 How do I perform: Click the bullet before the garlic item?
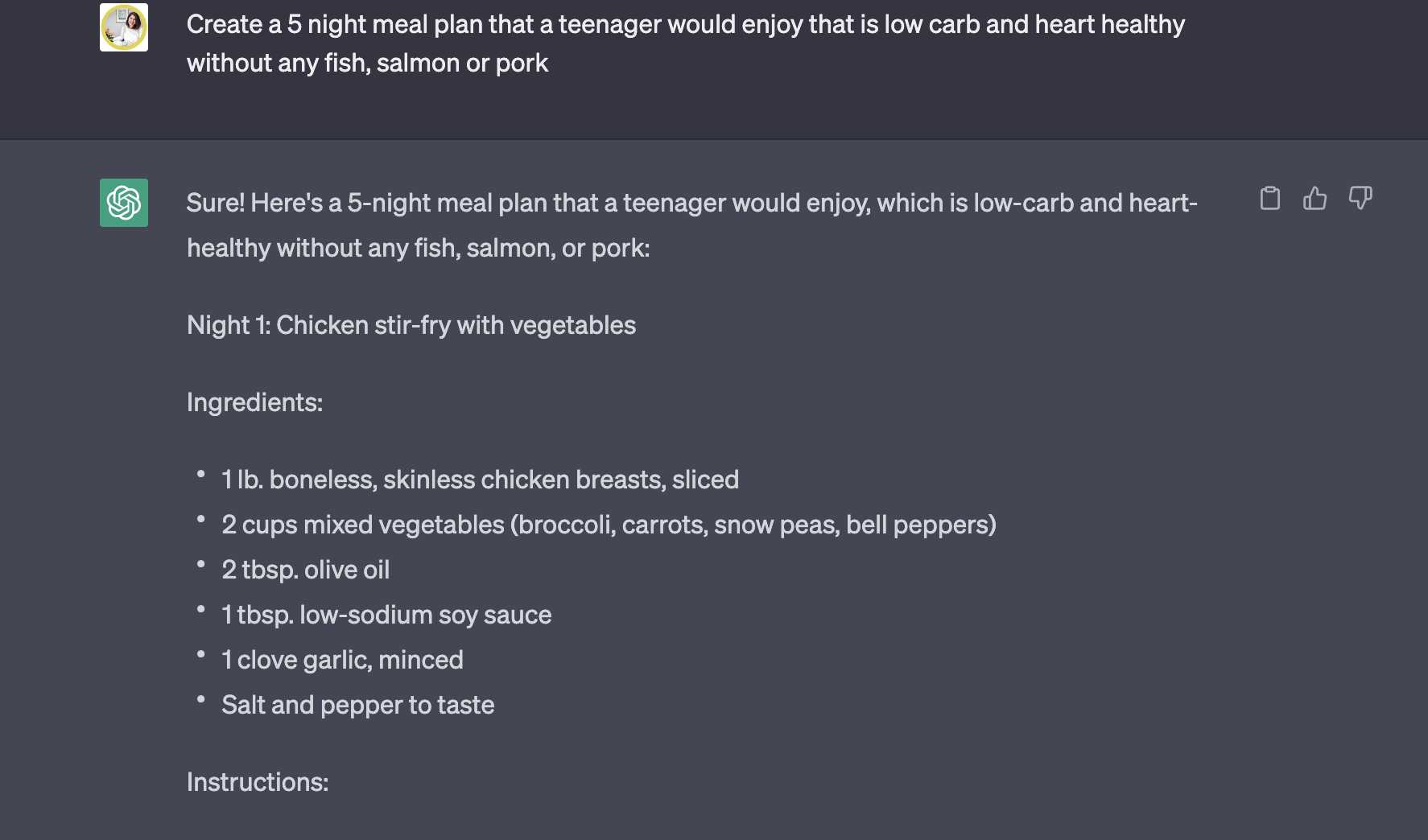[200, 655]
